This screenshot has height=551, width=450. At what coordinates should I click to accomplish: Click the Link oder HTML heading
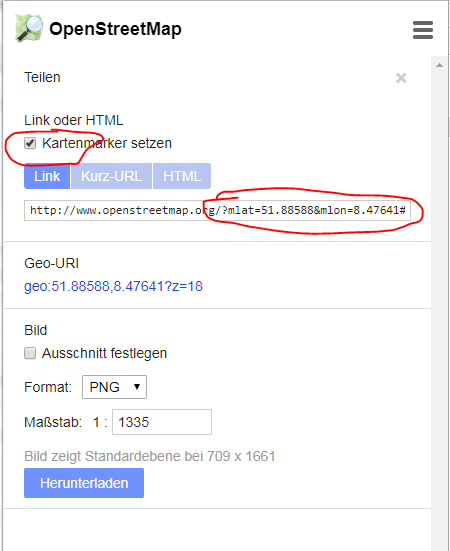[x=74, y=120]
